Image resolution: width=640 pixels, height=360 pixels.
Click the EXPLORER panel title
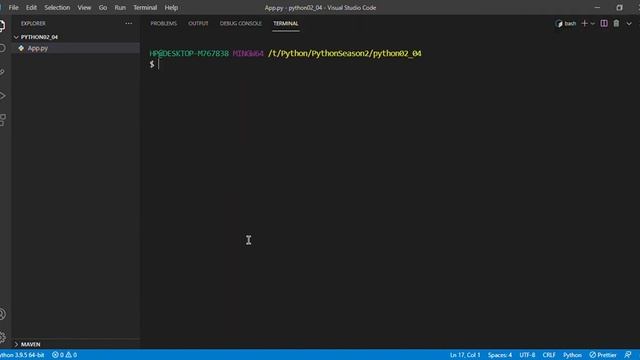[x=33, y=24]
